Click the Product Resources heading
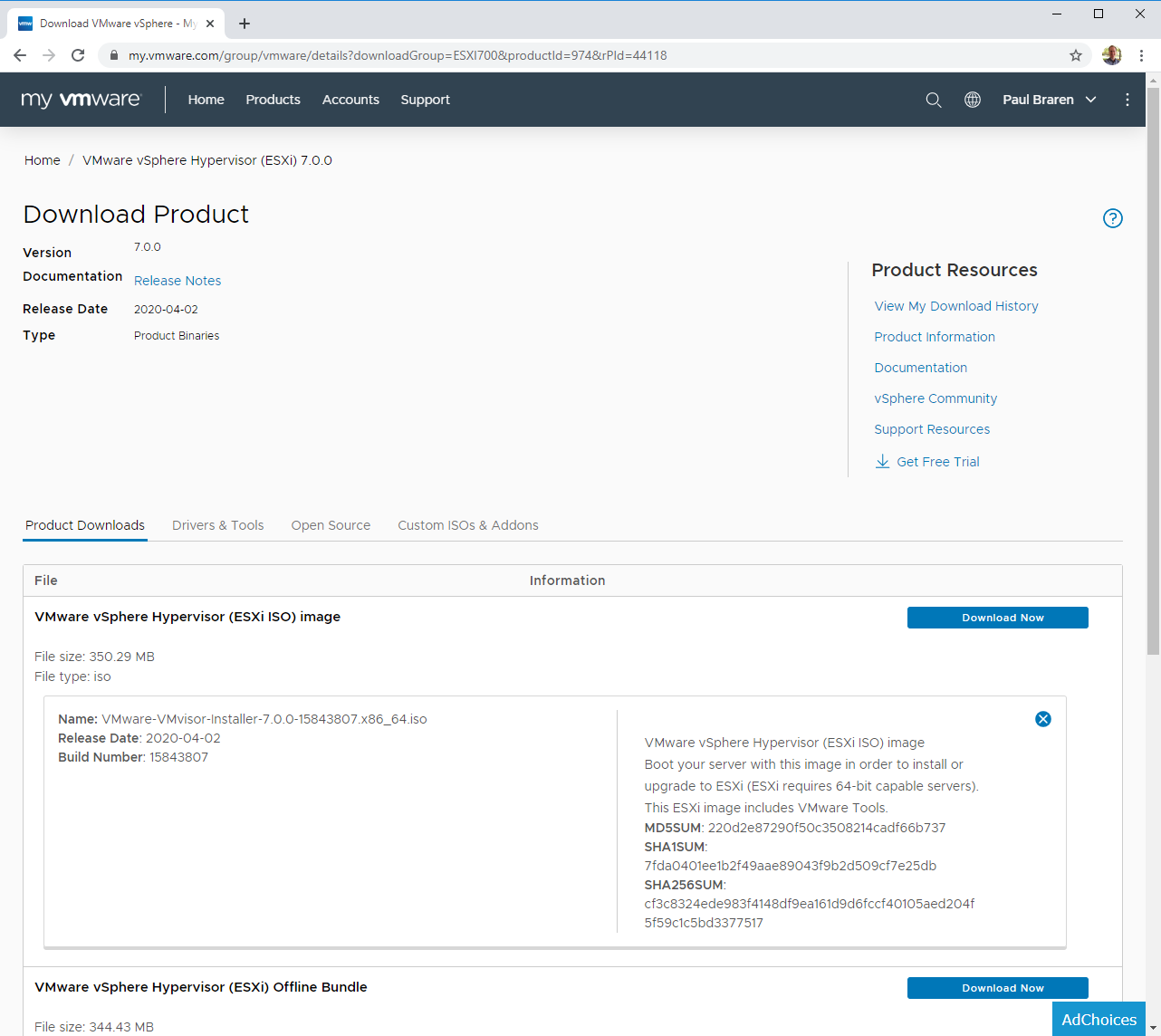The image size is (1161, 1036). pos(955,270)
